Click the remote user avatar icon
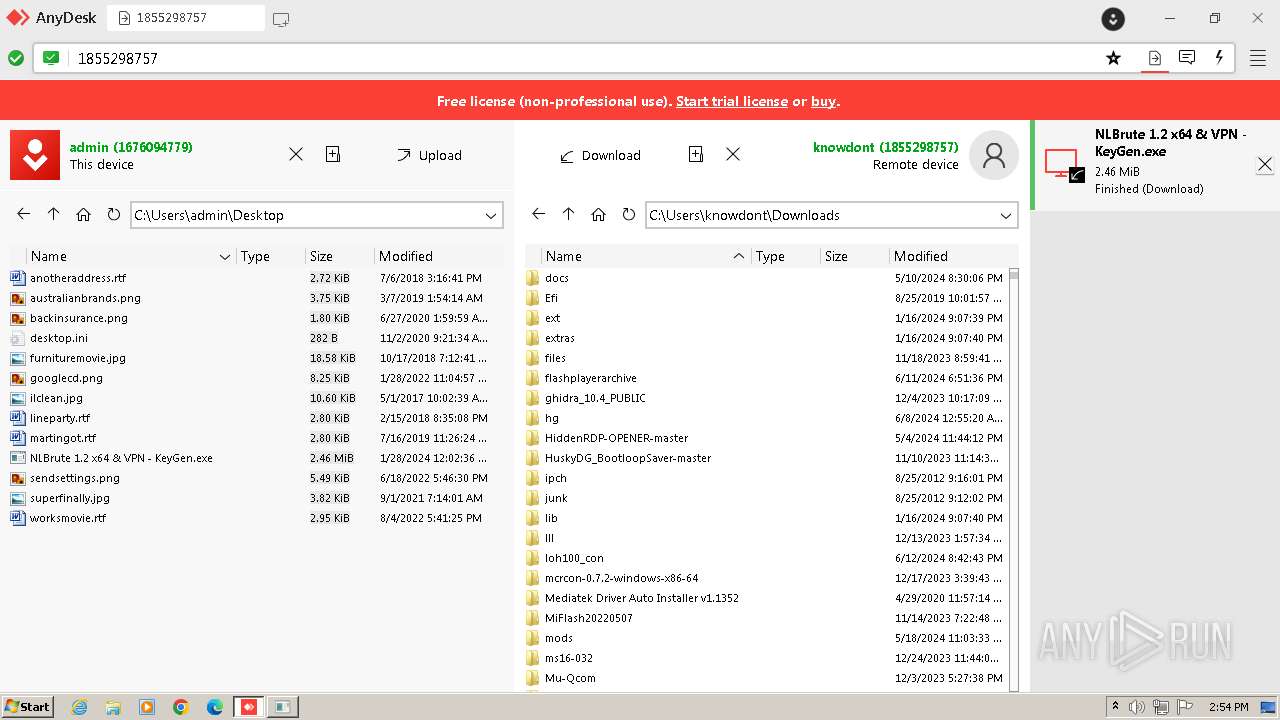1280x720 pixels. click(994, 155)
